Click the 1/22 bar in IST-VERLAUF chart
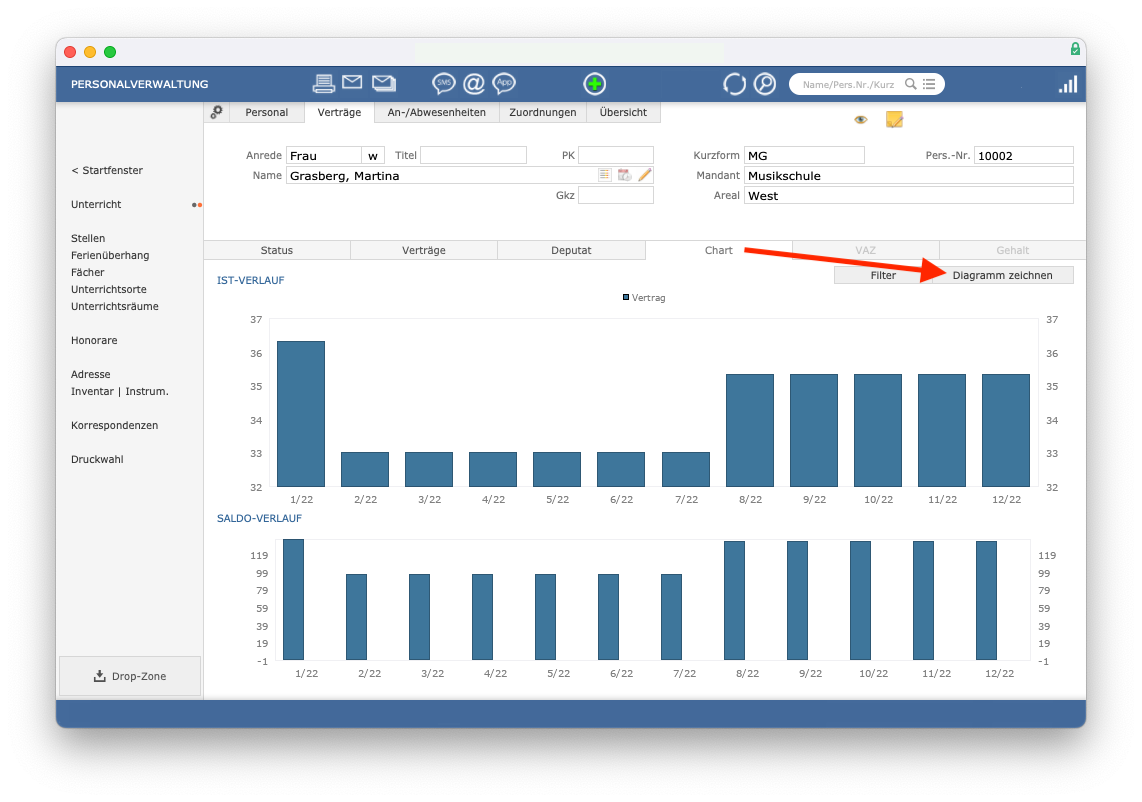Screen dimensions: 1142x802 pyautogui.click(x=301, y=414)
